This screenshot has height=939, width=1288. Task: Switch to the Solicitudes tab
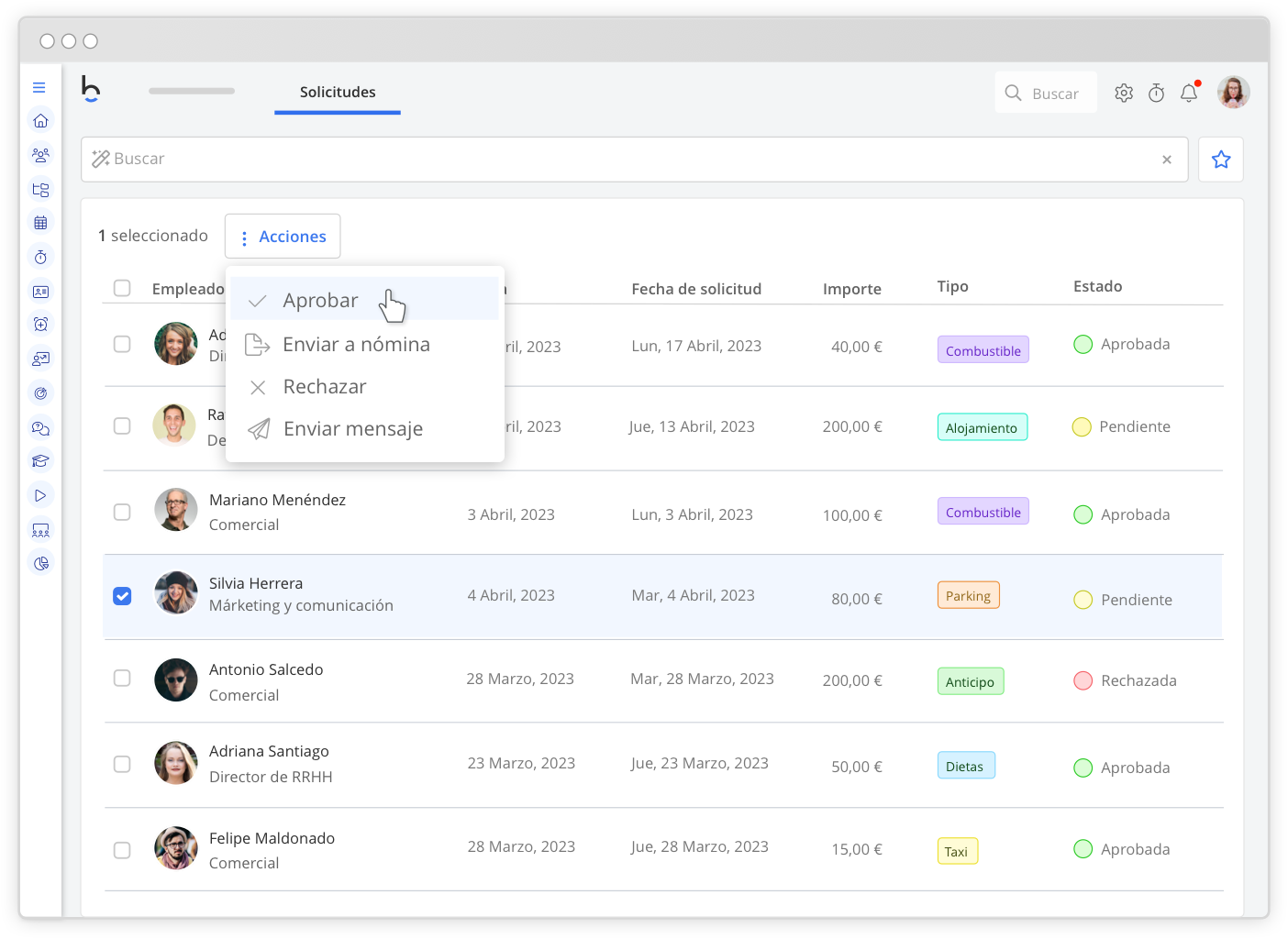coord(337,92)
